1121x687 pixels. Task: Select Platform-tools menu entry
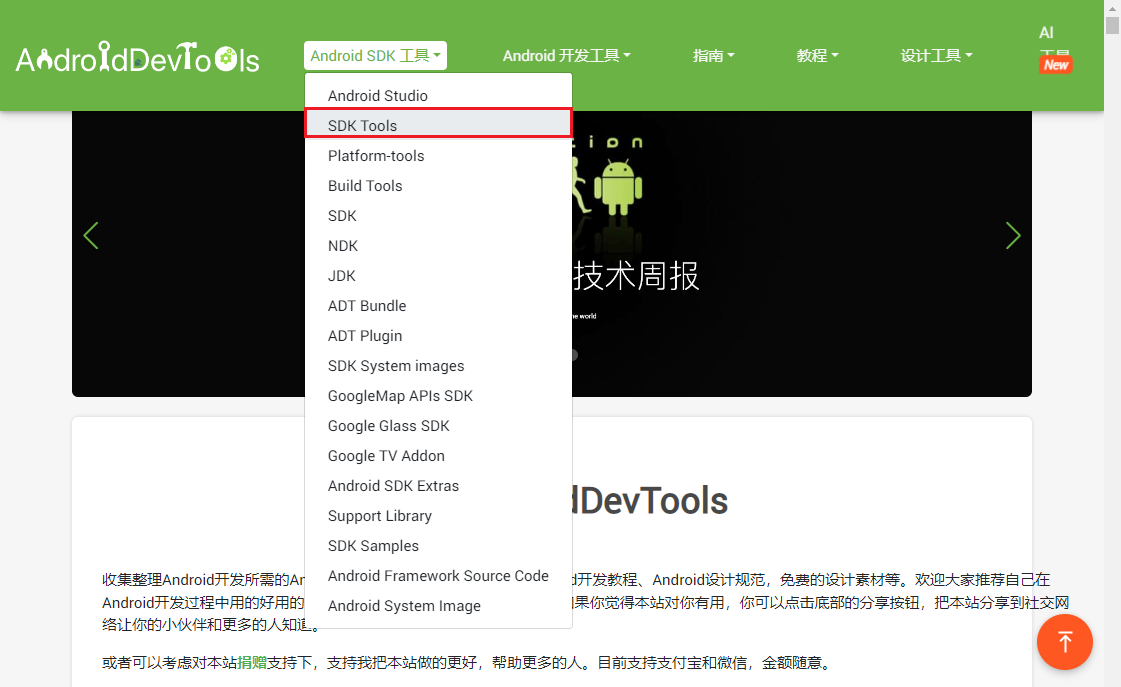(x=438, y=156)
